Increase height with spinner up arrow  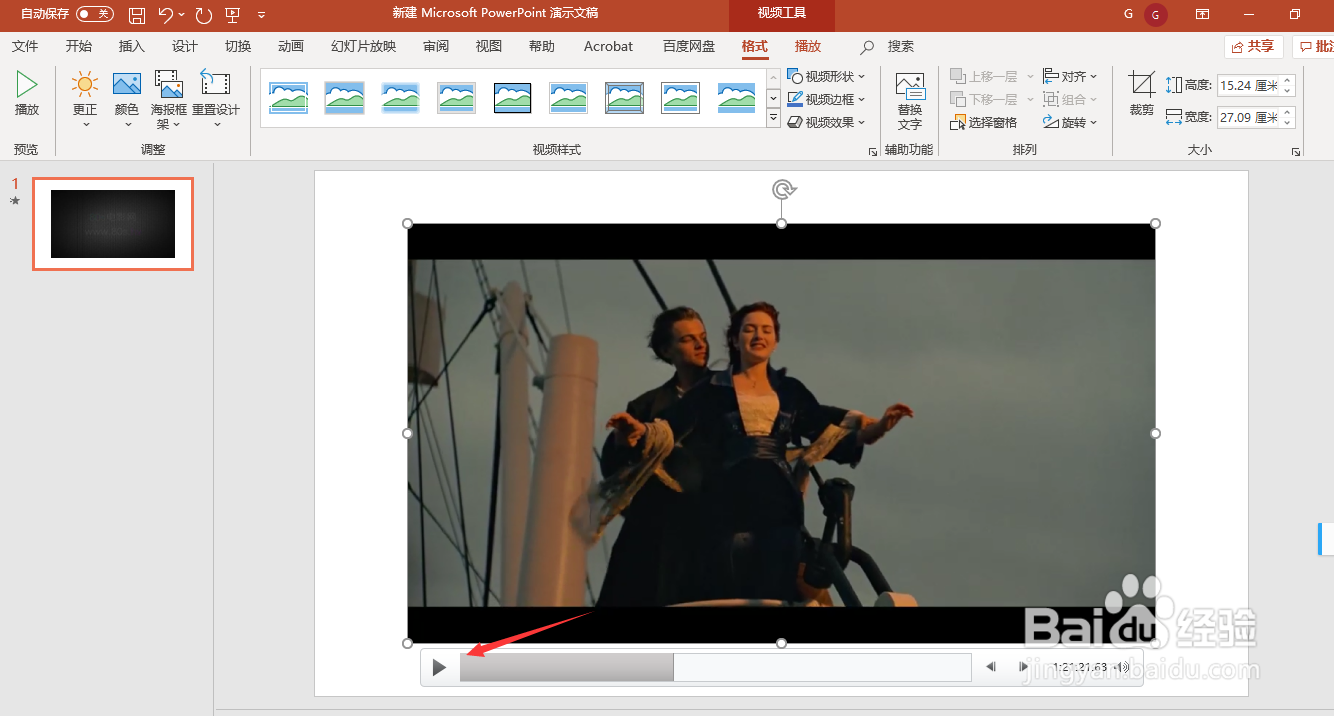tap(1288, 80)
